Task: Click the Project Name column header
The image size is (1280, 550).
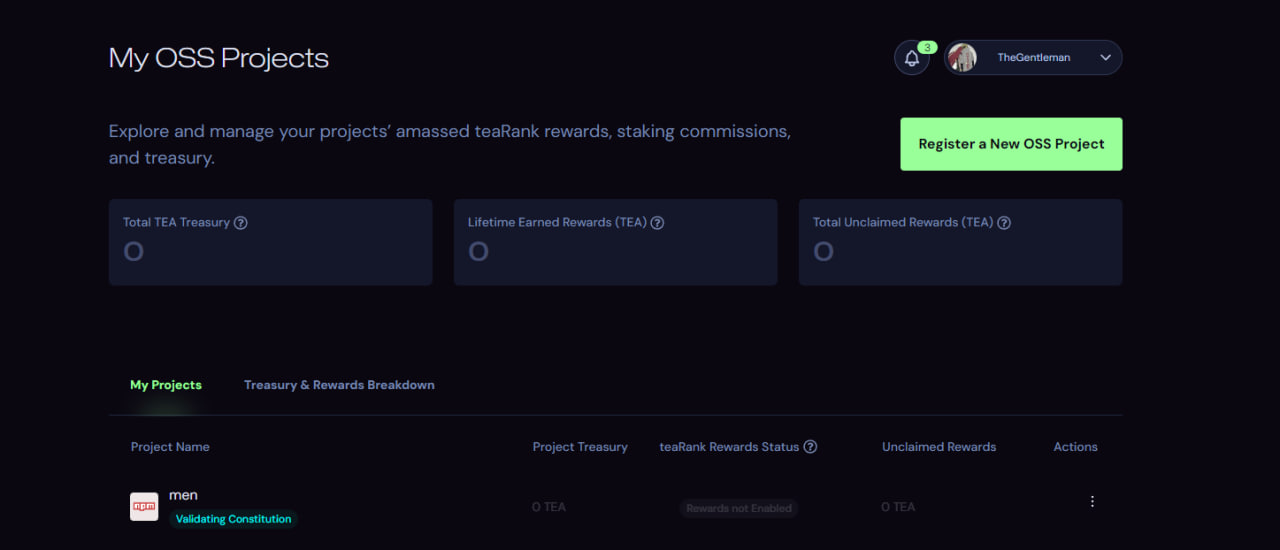Action: (170, 447)
